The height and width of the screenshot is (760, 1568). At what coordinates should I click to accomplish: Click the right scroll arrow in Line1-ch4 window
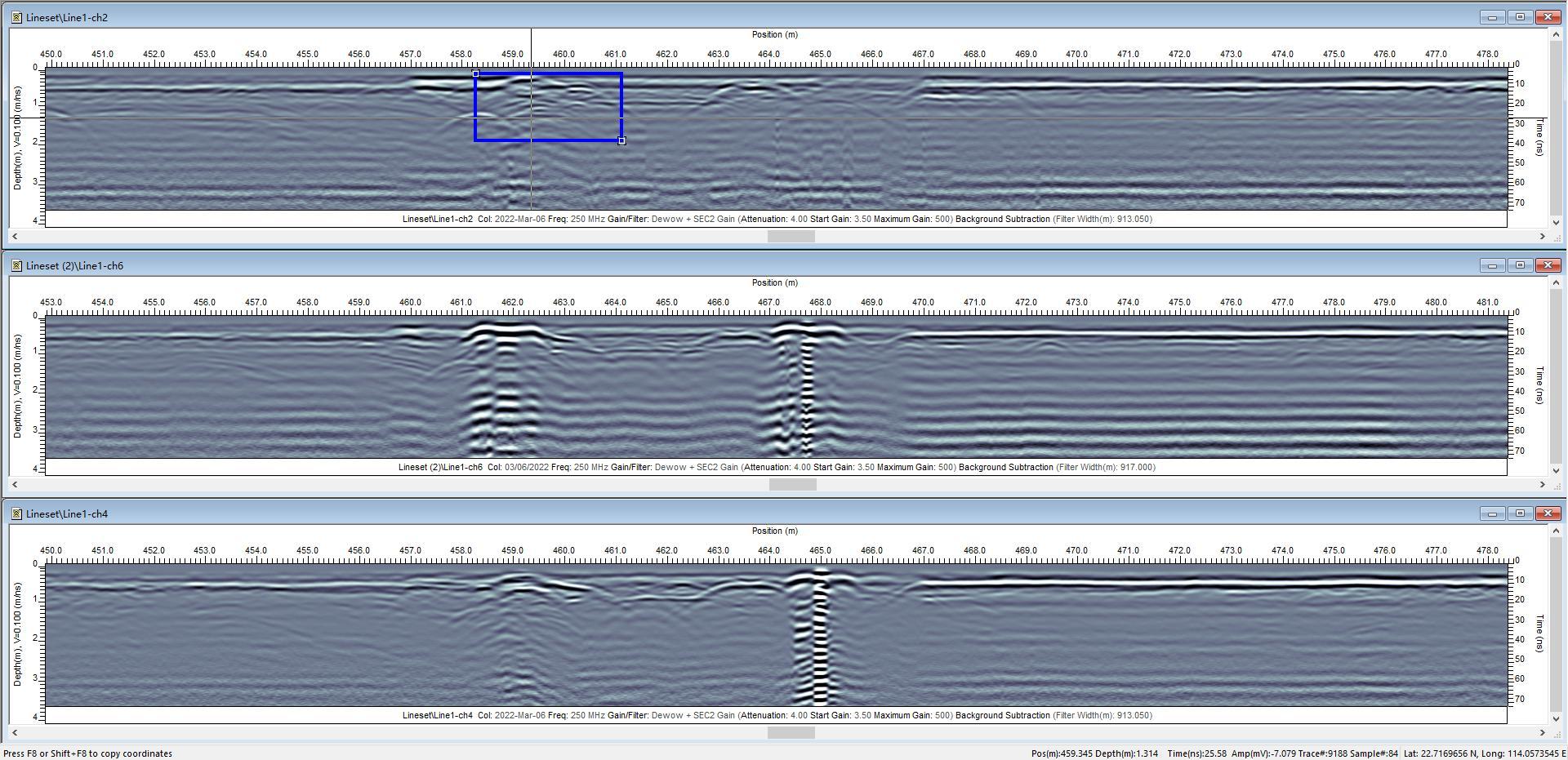pos(1542,732)
